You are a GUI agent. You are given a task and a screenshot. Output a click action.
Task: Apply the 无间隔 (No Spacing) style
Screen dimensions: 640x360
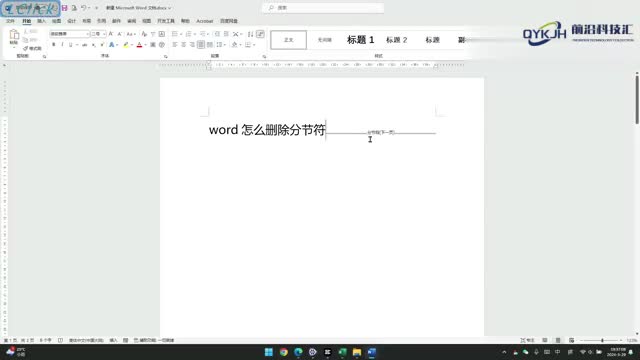tap(325, 40)
